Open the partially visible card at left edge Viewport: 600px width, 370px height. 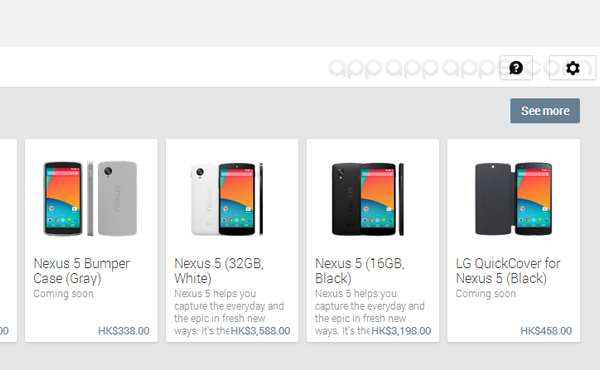coord(8,240)
